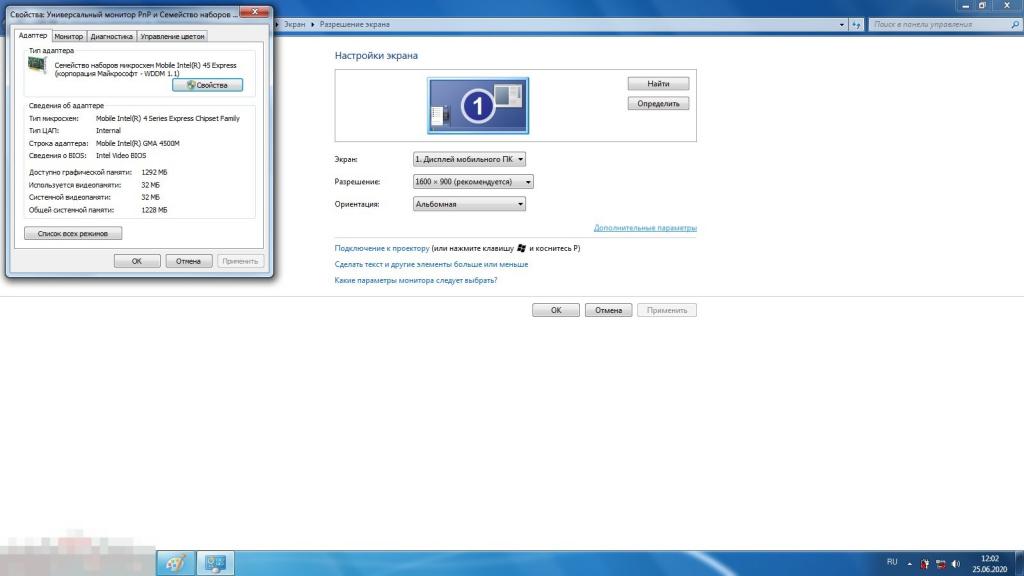Viewport: 1024px width, 576px height.
Task: Click the Найти button
Action: point(658,84)
